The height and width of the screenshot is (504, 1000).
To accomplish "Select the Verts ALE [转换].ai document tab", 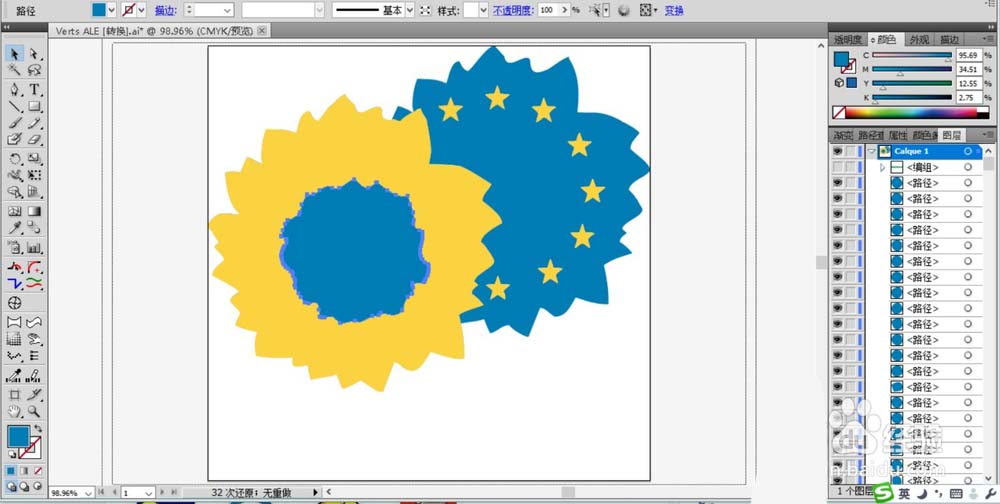I will (x=154, y=30).
